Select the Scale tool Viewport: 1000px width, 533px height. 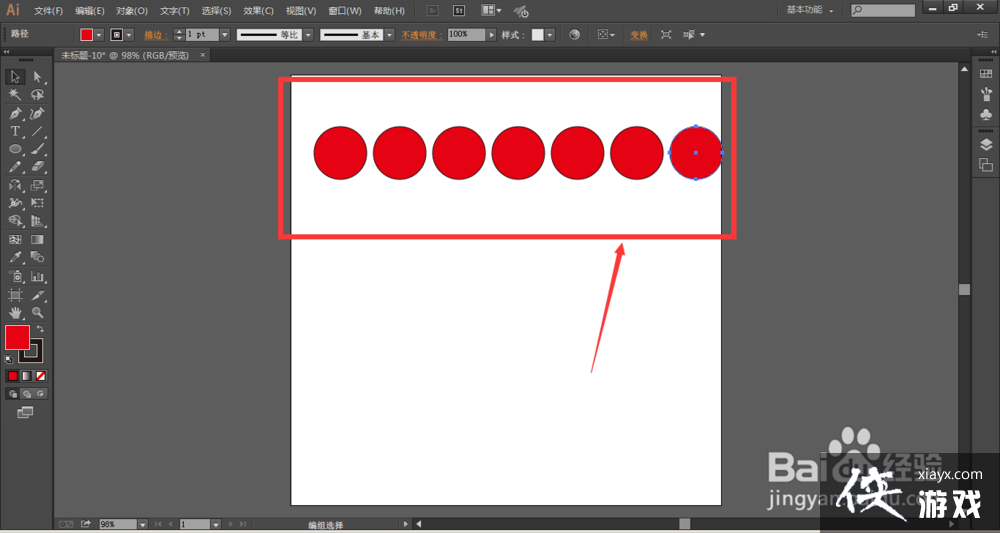pyautogui.click(x=37, y=185)
